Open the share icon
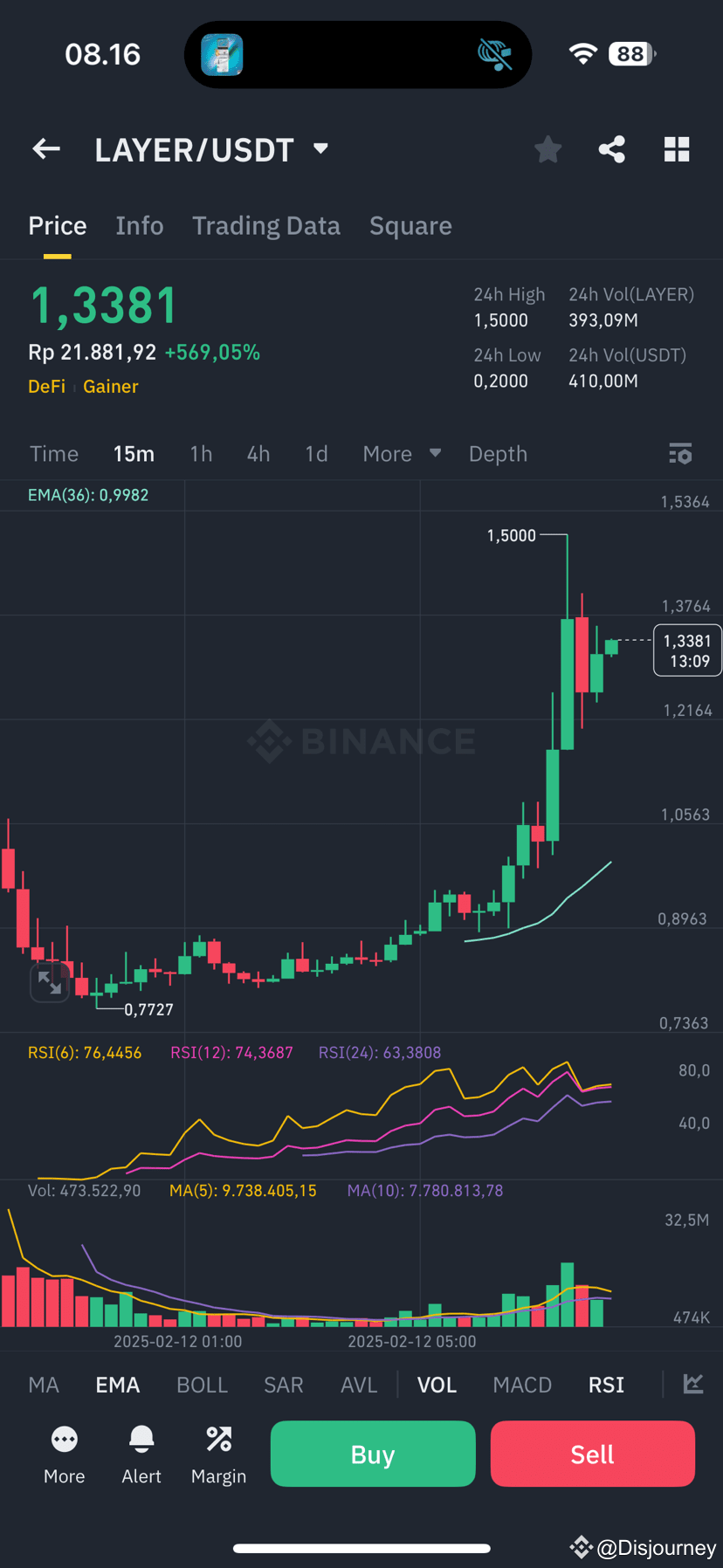Image resolution: width=723 pixels, height=1568 pixels. [612, 149]
